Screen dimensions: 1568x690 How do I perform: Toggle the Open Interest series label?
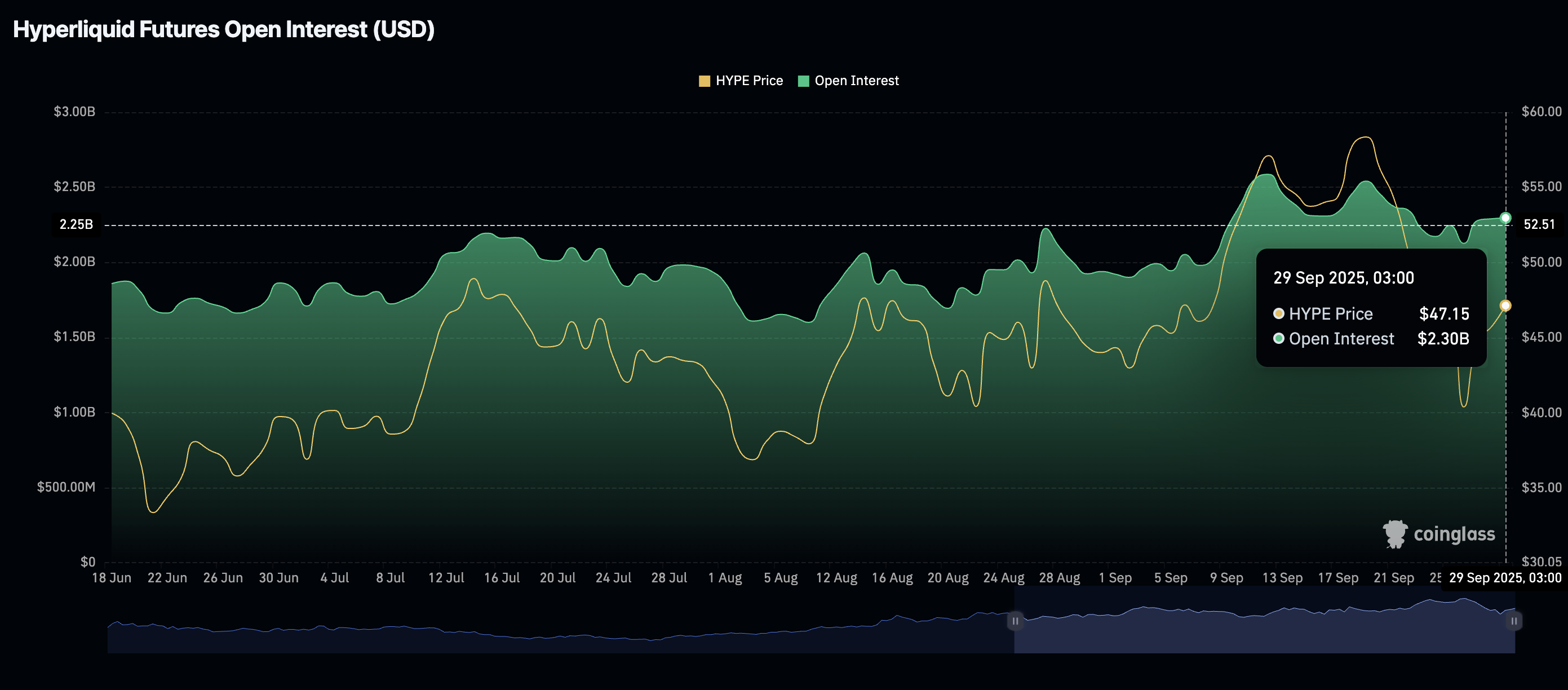857,81
